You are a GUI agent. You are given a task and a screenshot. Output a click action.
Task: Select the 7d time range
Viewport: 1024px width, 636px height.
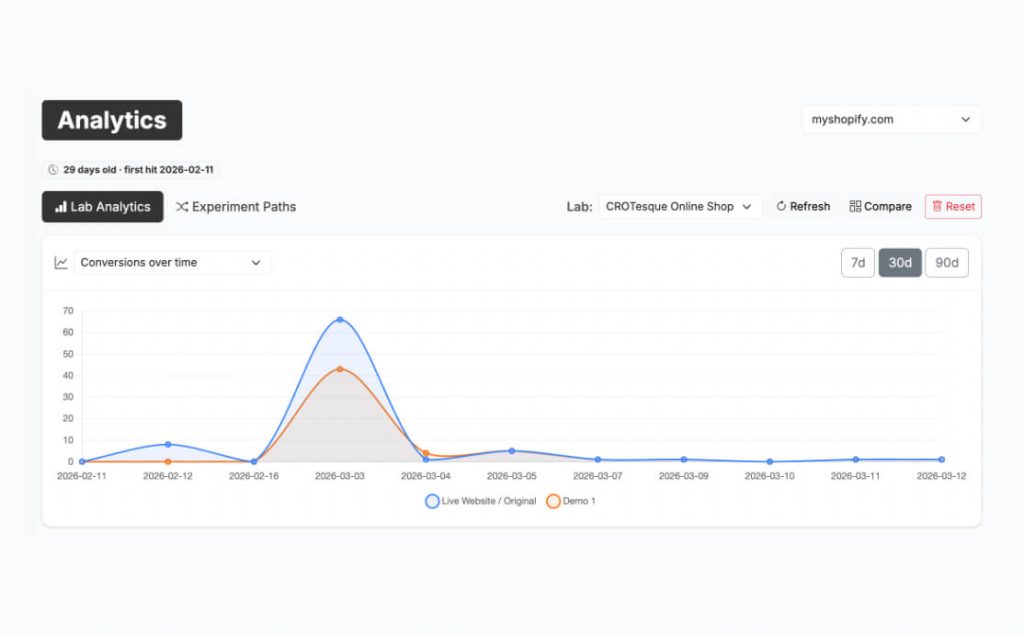[858, 263]
